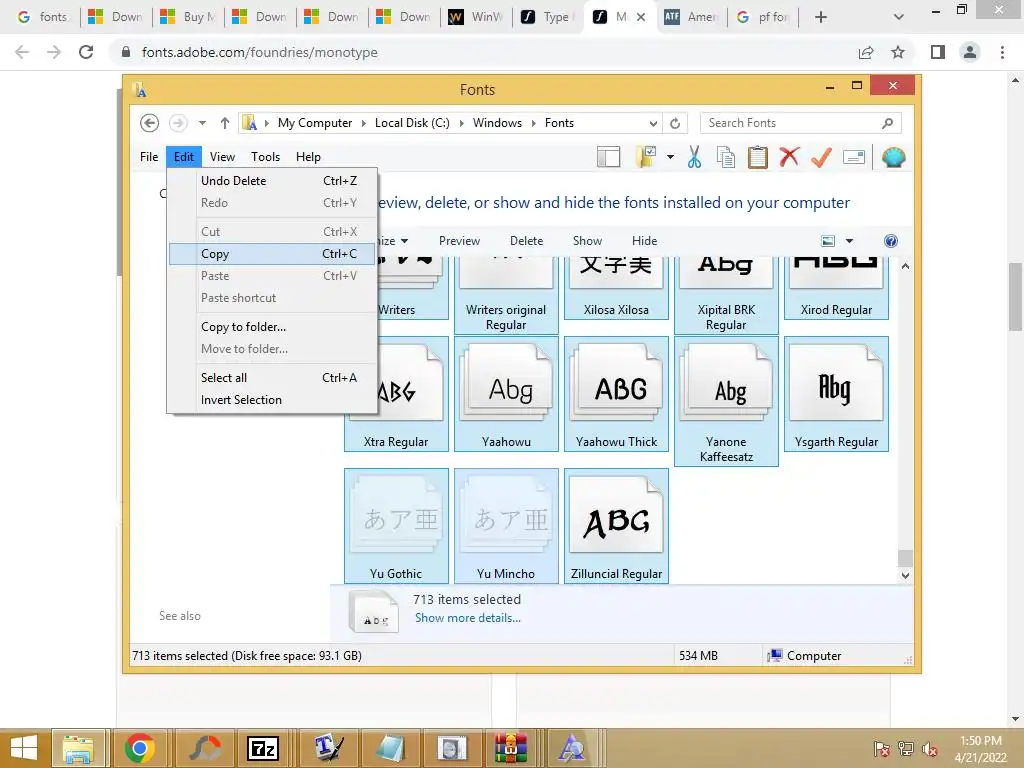The image size is (1024, 768).
Task: Click font list scrollbar down arrow
Action: 905,575
